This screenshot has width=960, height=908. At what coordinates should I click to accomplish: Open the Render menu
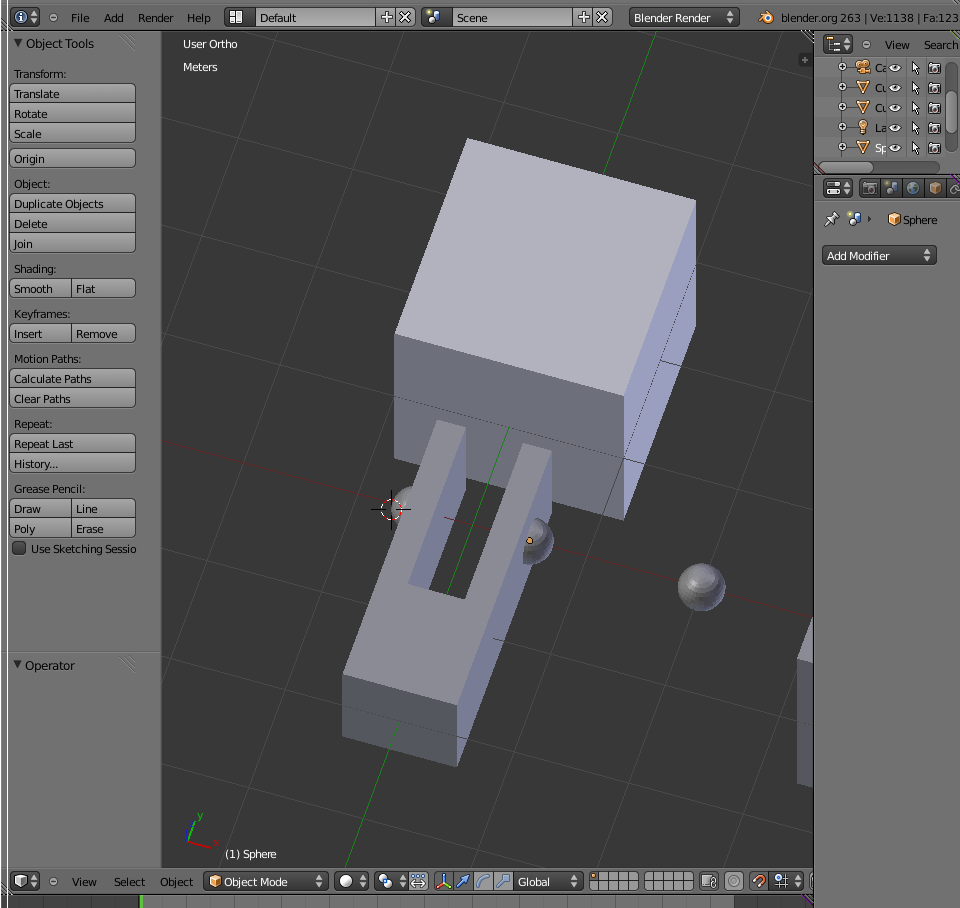pyautogui.click(x=155, y=17)
